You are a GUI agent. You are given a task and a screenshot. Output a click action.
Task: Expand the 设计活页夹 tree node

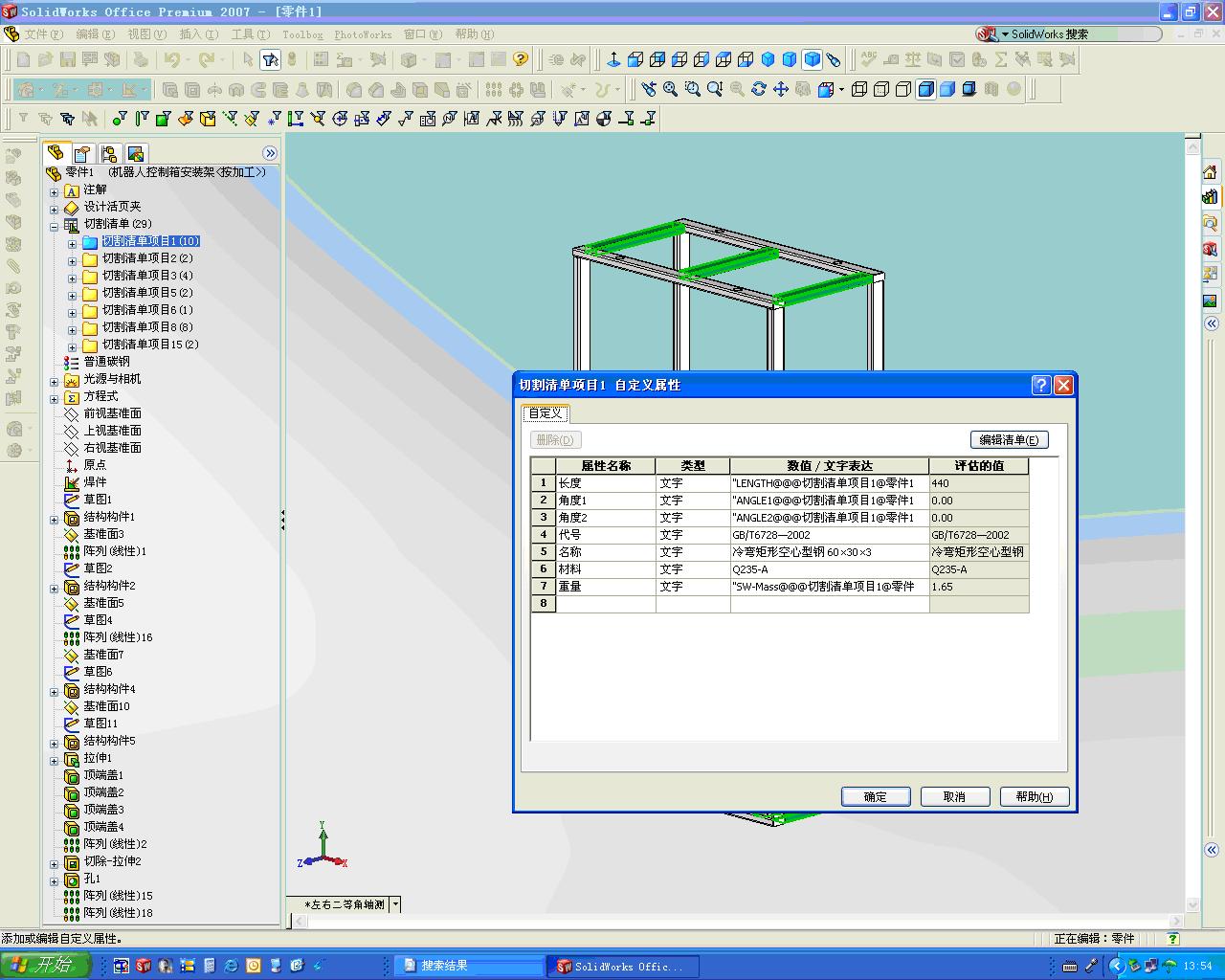(x=55, y=208)
